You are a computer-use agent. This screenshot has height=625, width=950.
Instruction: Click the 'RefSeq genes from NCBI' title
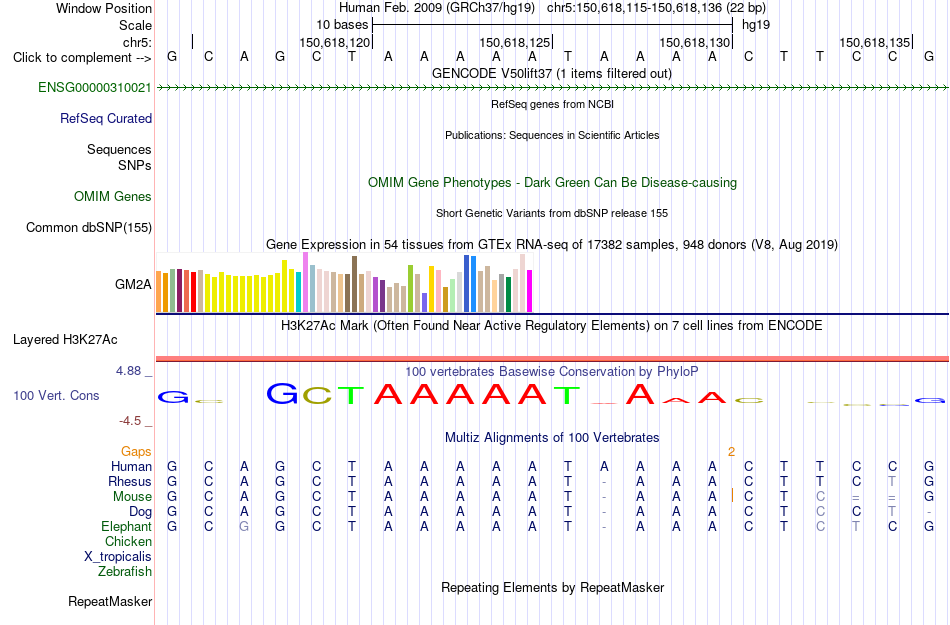pos(553,104)
